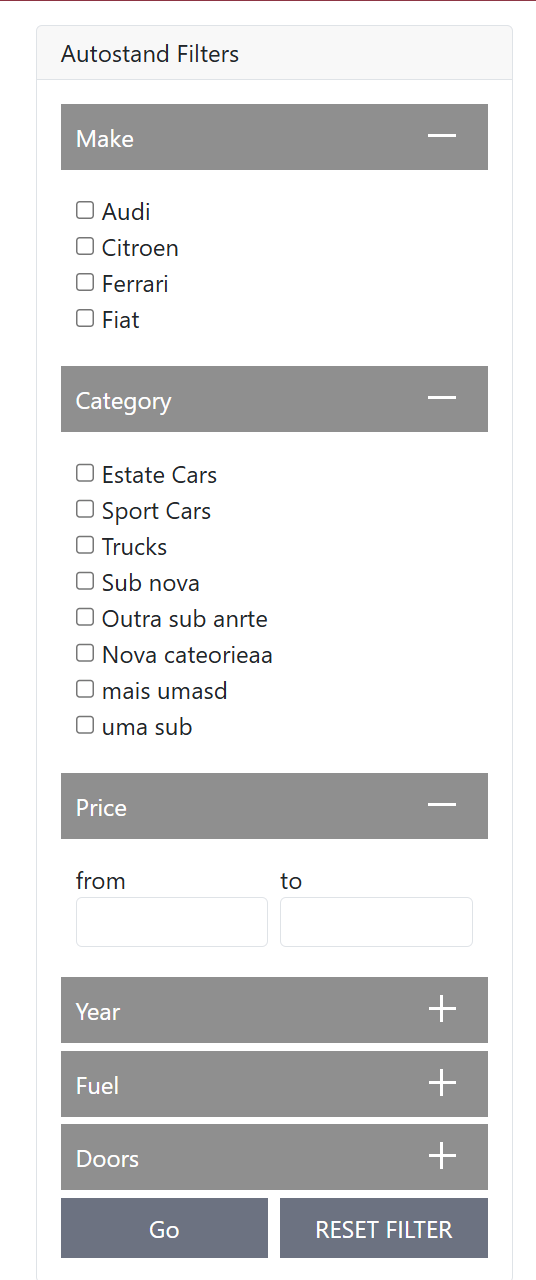
Task: Tick the Audi checkbox
Action: click(x=85, y=210)
